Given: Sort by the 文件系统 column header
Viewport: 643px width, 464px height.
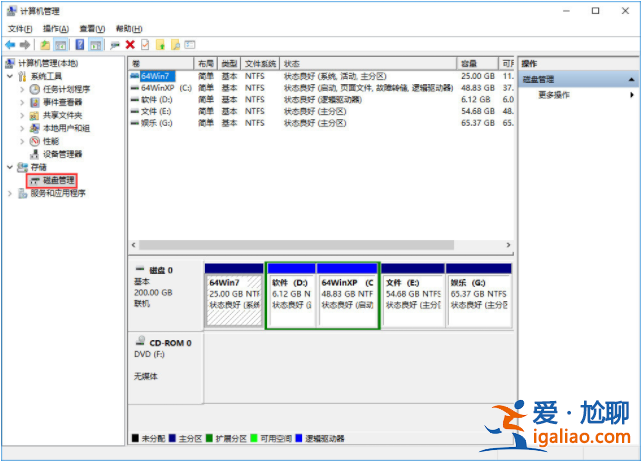Looking at the screenshot, I should point(260,64).
